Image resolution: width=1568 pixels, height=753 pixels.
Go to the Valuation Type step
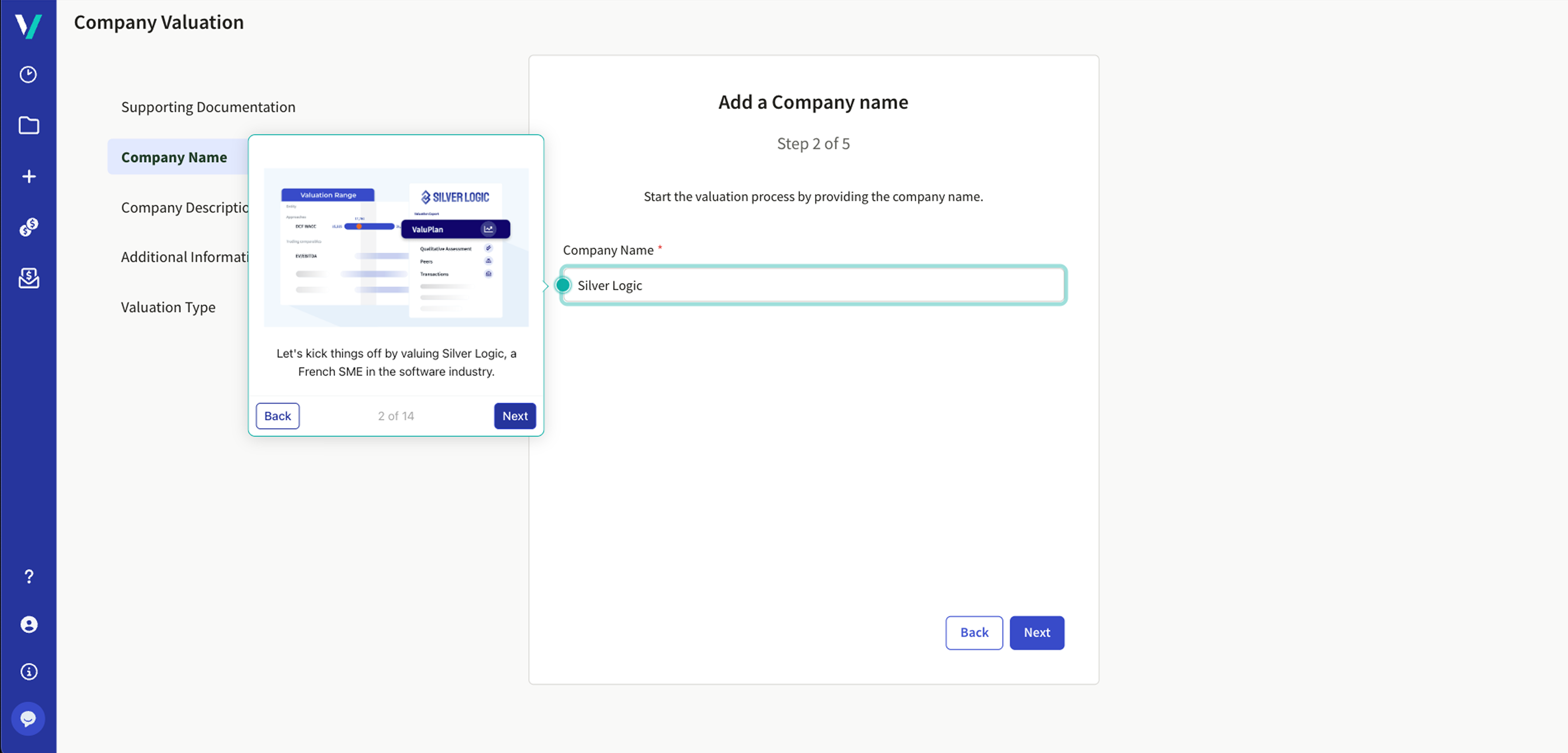point(168,307)
